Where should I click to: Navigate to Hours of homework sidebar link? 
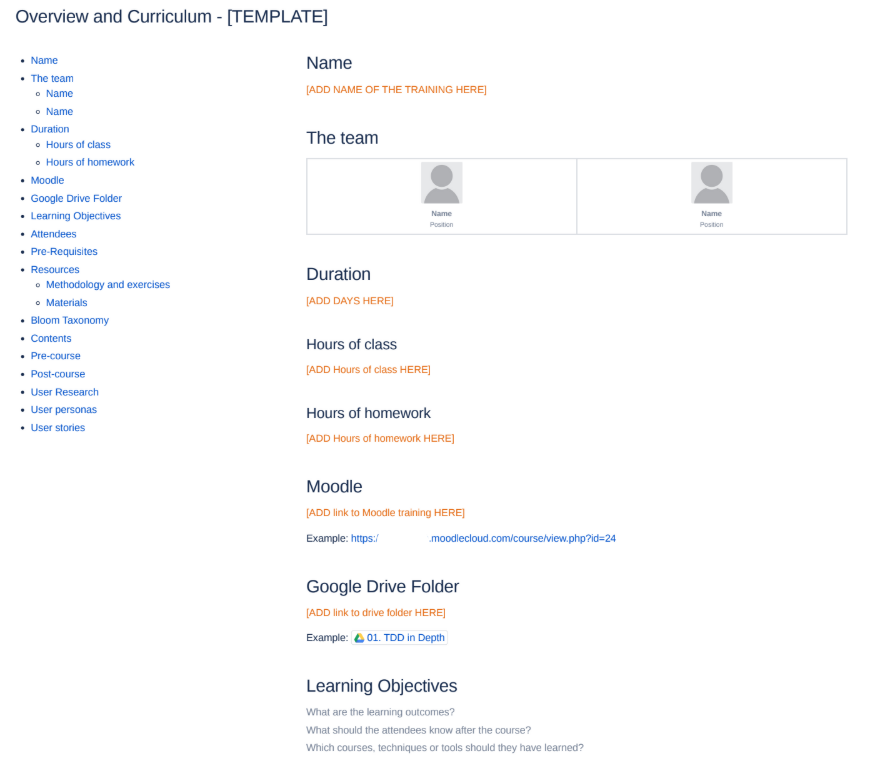point(90,162)
